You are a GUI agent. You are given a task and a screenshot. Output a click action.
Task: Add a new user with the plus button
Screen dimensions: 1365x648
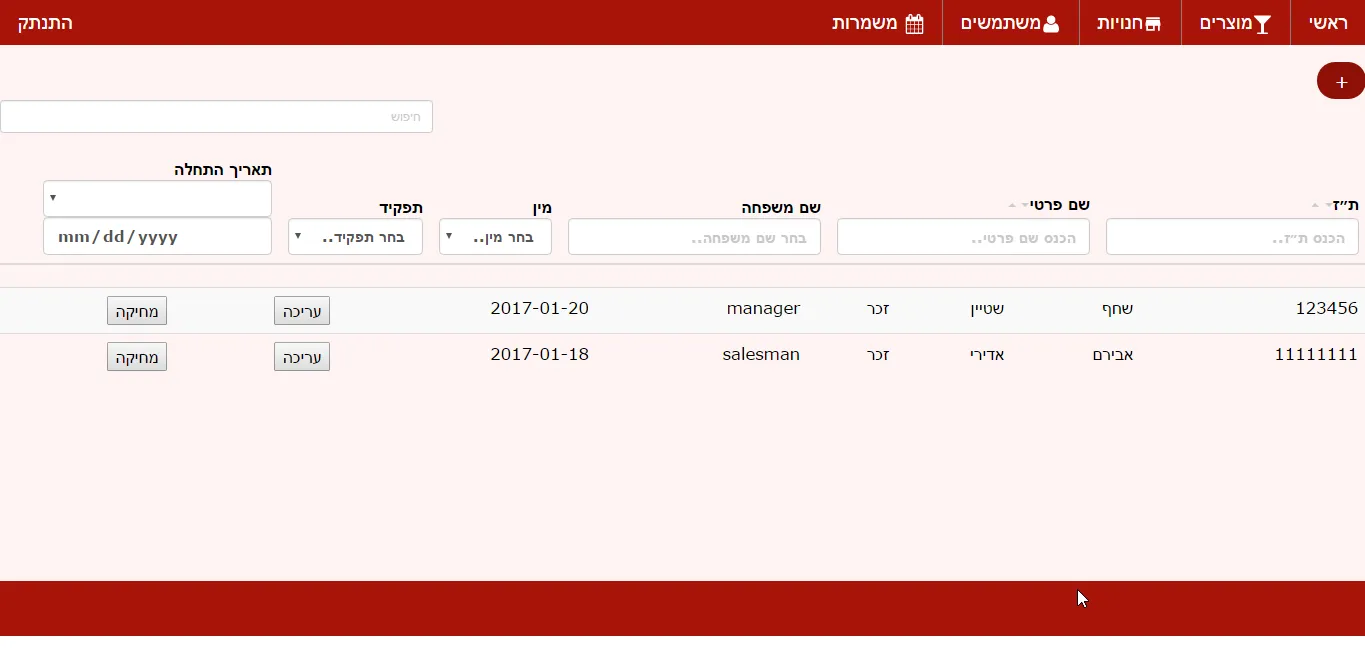click(x=1341, y=81)
